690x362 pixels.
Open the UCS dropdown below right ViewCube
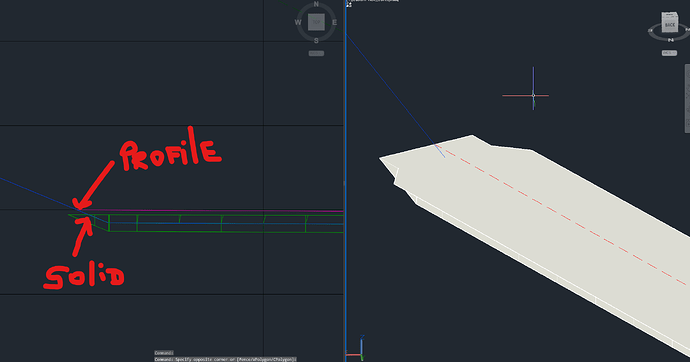(669, 53)
